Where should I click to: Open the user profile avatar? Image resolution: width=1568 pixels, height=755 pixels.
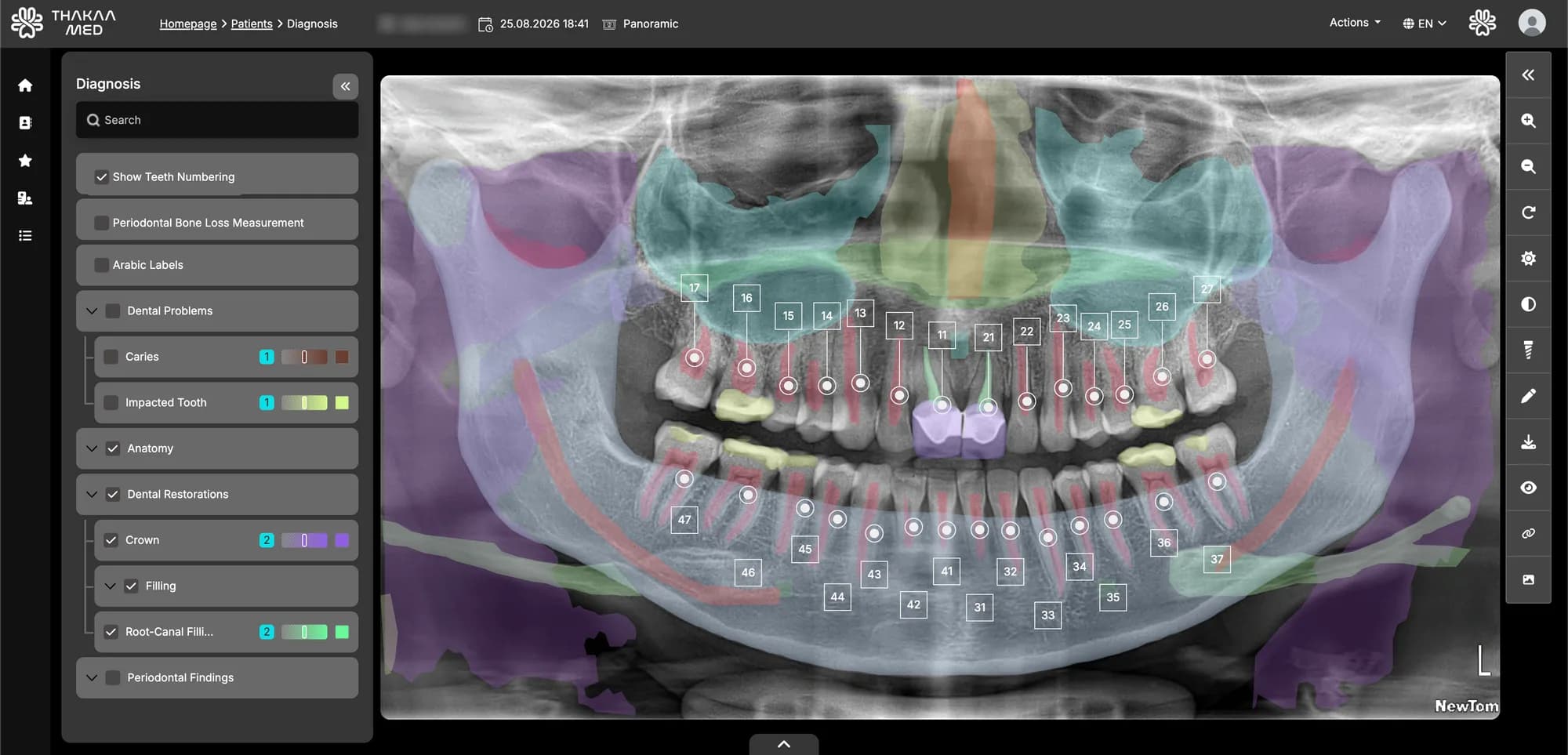coord(1532,23)
